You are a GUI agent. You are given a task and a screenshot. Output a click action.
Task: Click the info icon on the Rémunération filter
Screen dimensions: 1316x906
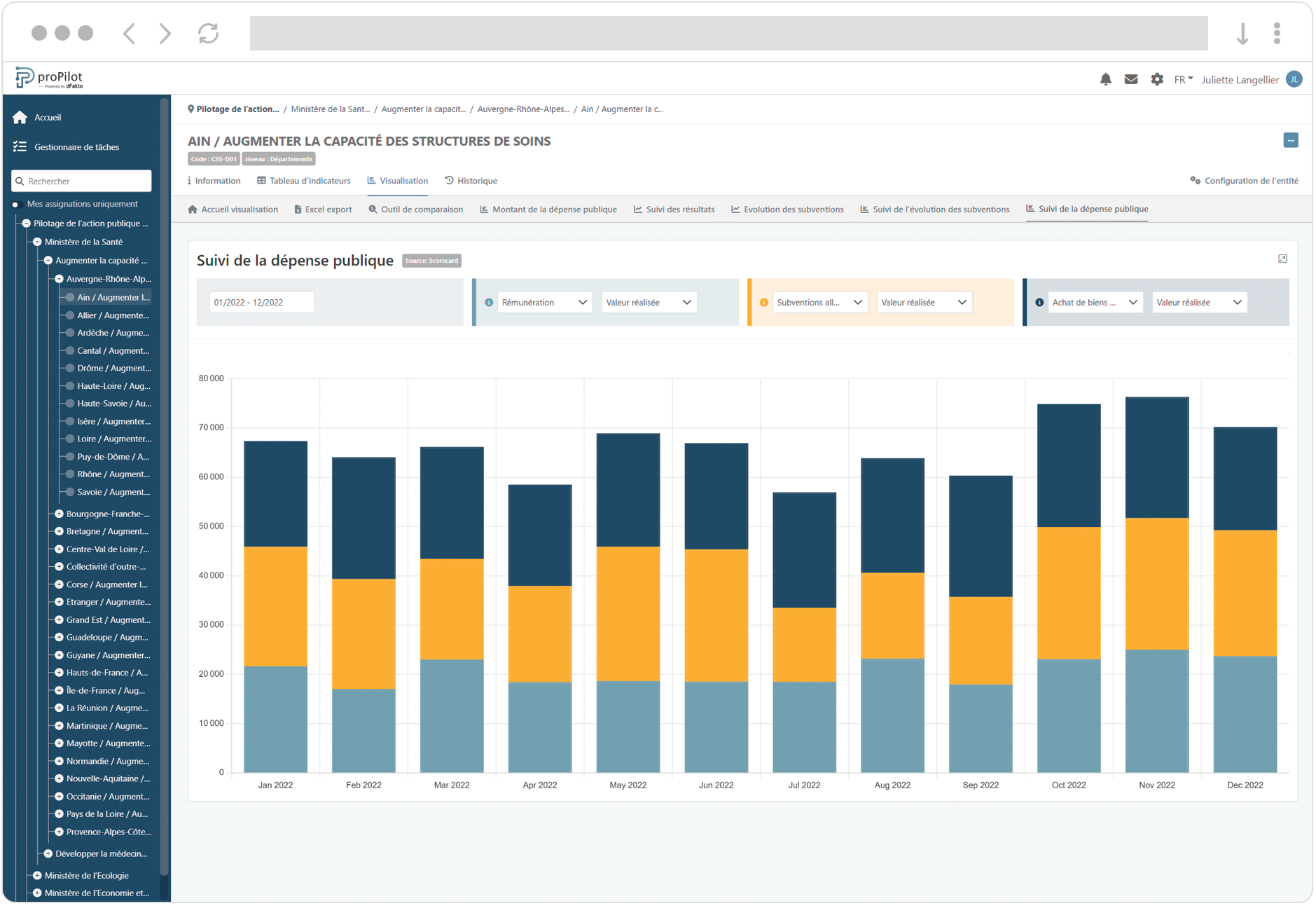pyautogui.click(x=487, y=302)
